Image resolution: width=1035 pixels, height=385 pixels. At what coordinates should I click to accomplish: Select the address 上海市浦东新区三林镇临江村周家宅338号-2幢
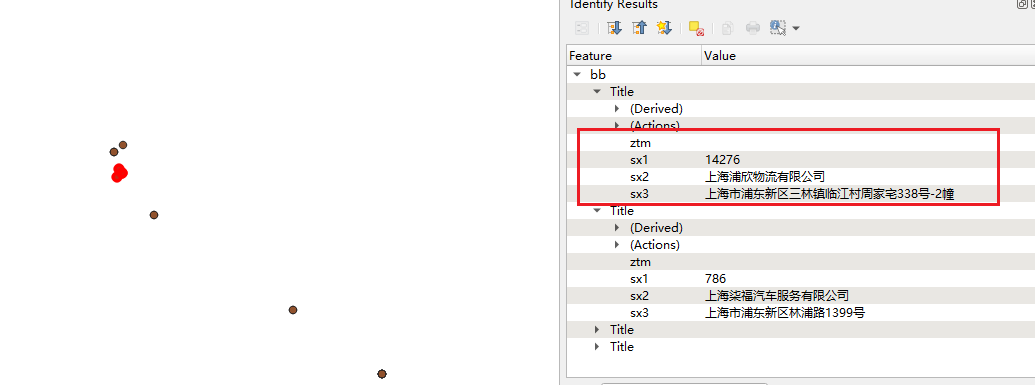pos(830,193)
